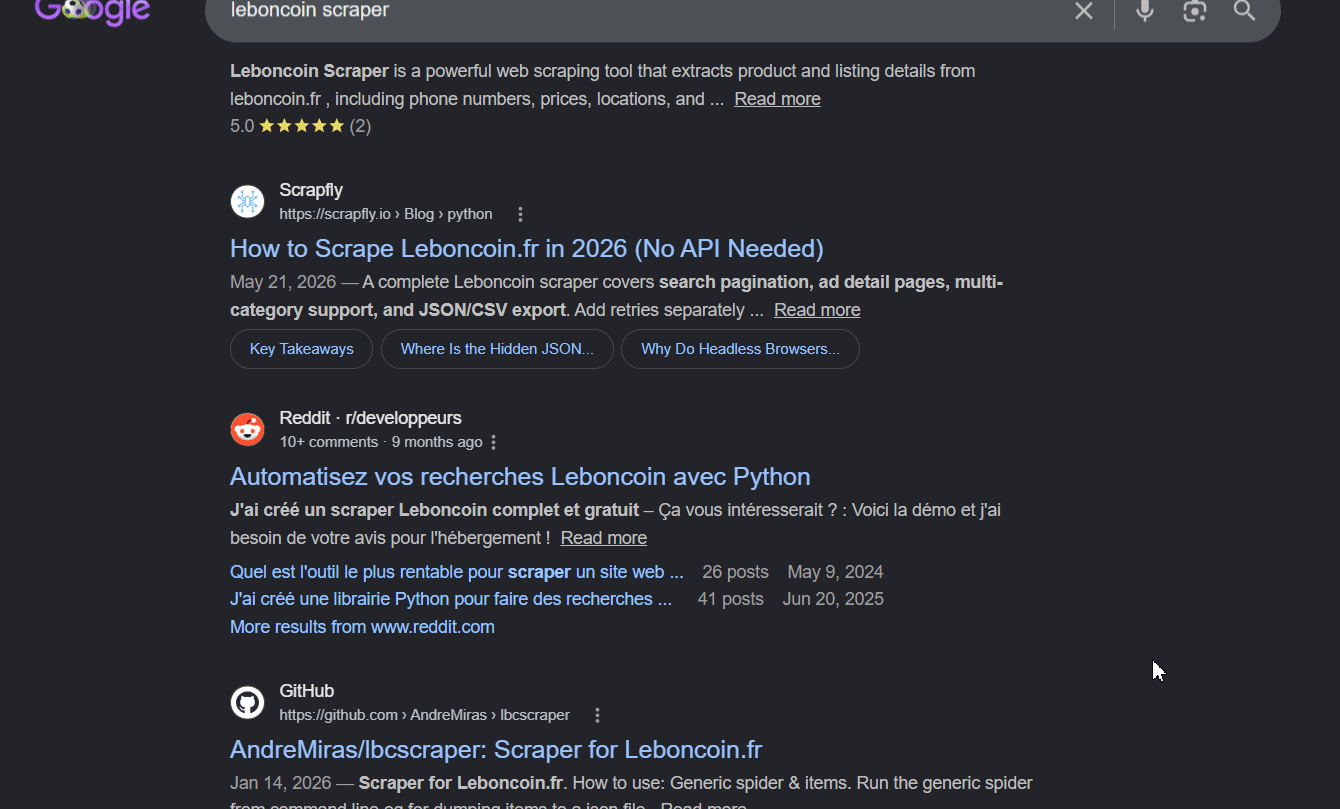This screenshot has width=1340, height=809.
Task: Open GitHub result favicon
Action: 247,702
